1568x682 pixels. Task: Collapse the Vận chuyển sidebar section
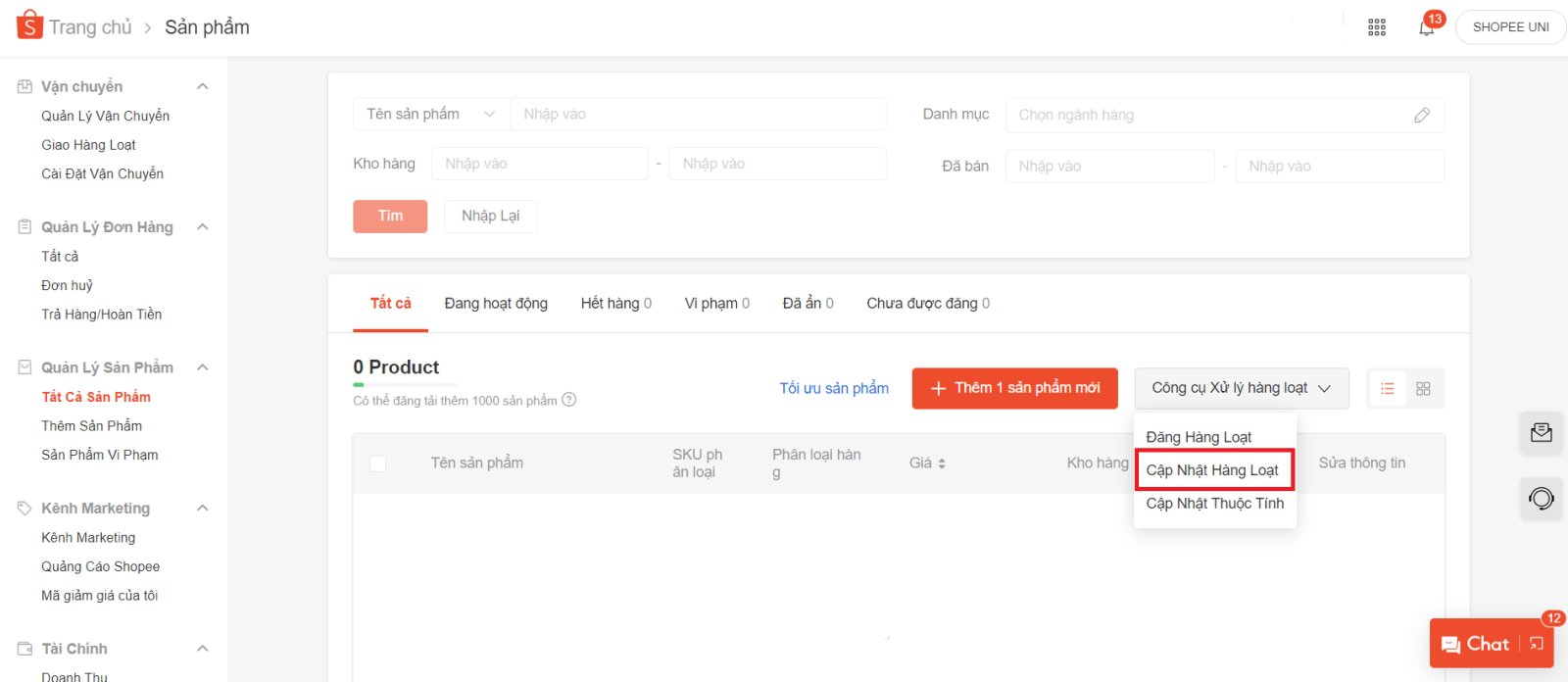pyautogui.click(x=203, y=86)
